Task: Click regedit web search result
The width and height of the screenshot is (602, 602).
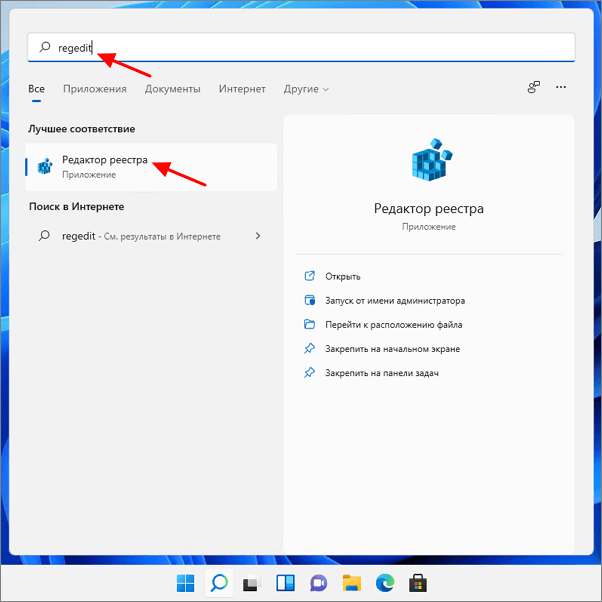Action: pos(151,236)
